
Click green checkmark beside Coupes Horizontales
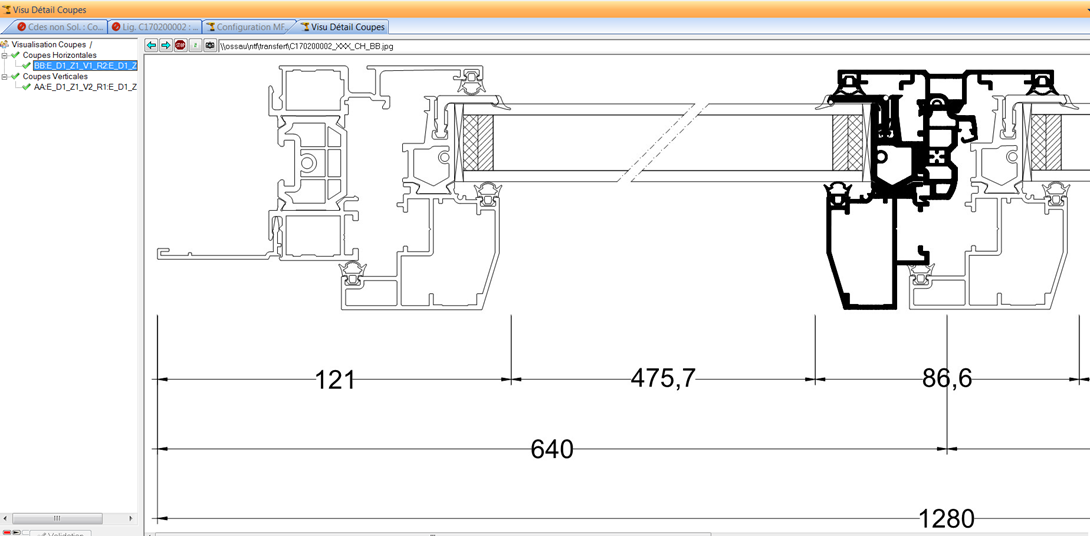point(16,55)
